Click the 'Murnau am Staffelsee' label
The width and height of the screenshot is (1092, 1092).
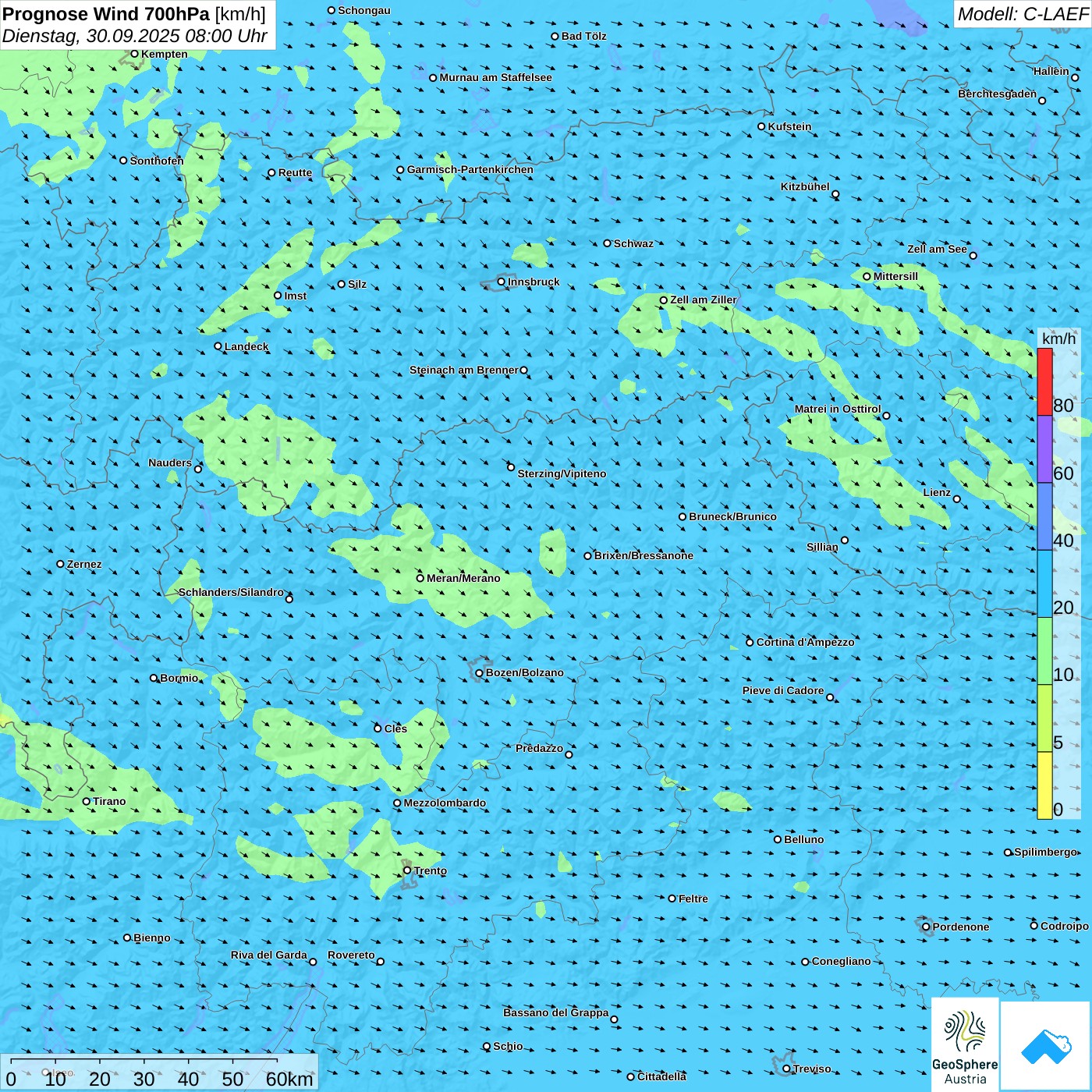click(495, 77)
